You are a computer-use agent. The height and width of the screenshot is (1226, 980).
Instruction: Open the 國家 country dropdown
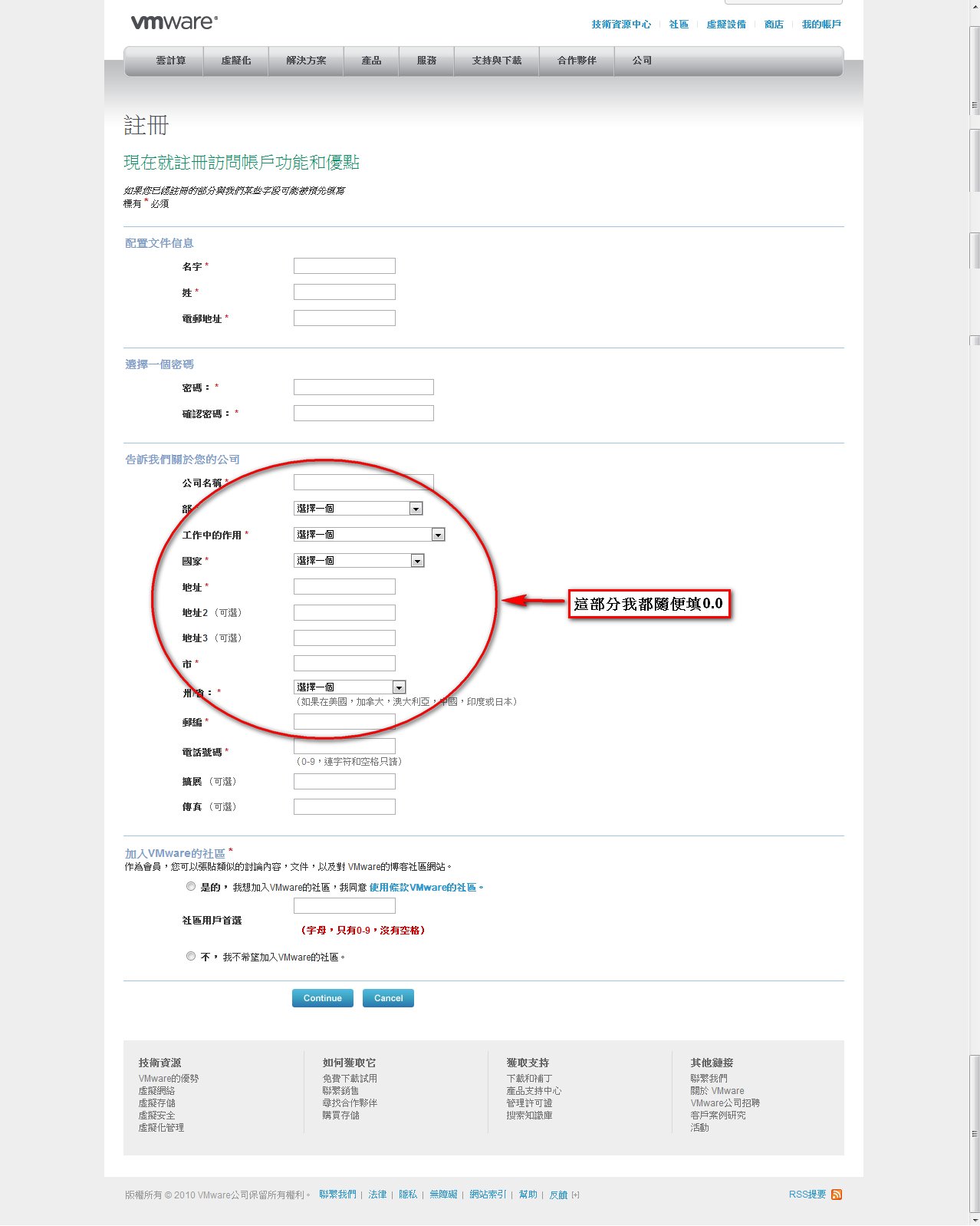359,561
